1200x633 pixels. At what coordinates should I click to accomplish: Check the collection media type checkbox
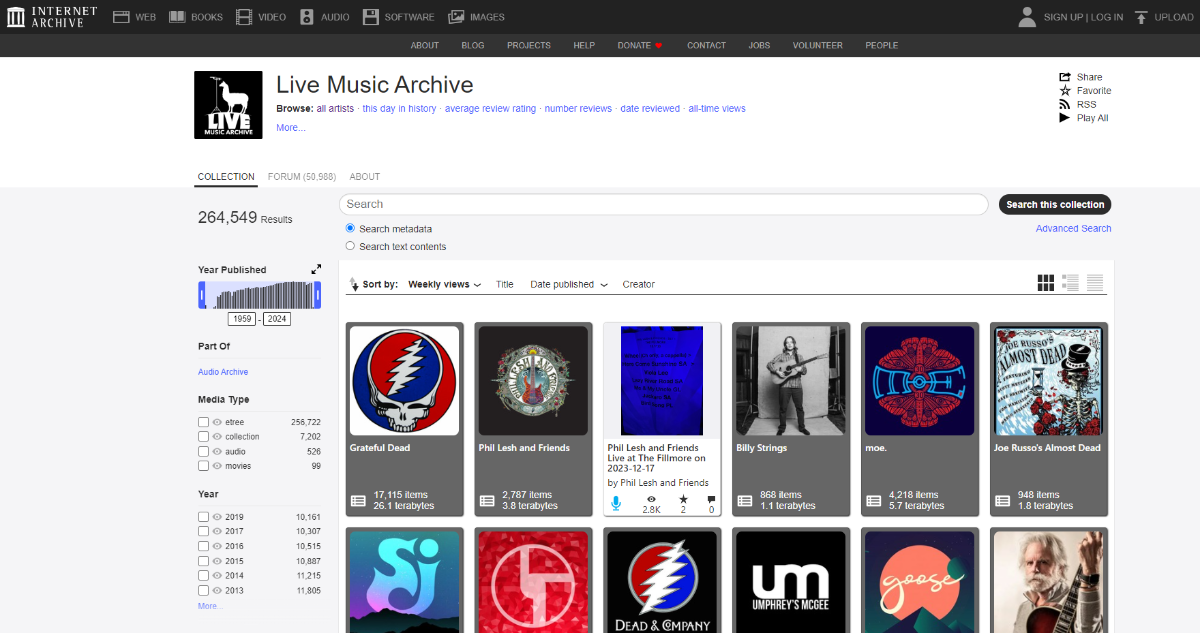[x=203, y=437]
